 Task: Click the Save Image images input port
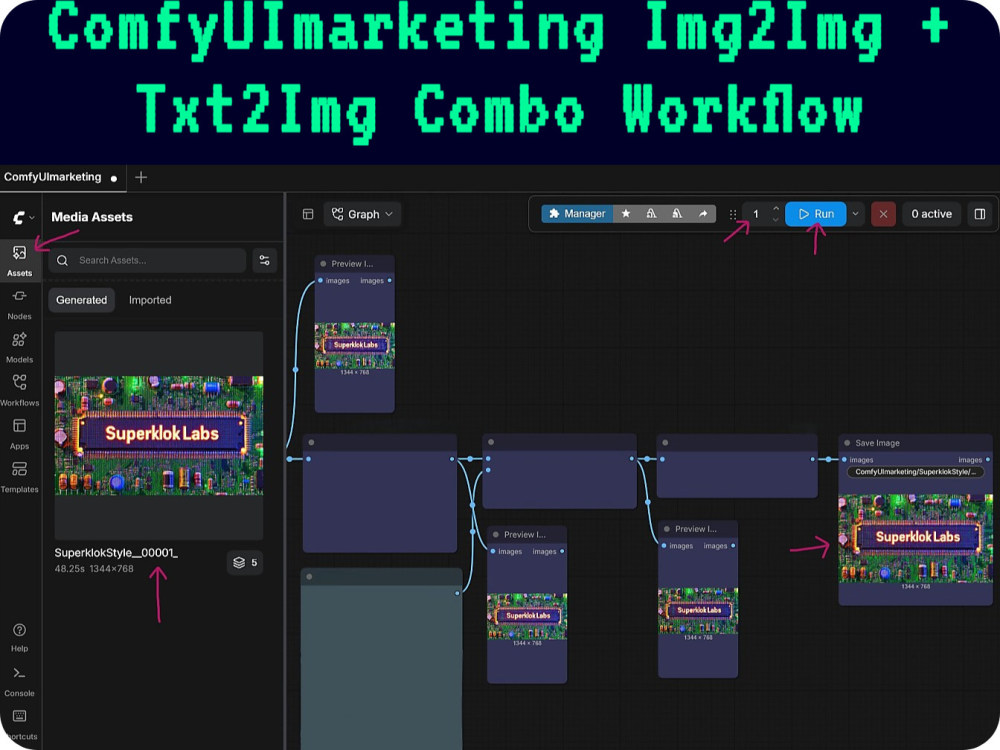coord(844,459)
